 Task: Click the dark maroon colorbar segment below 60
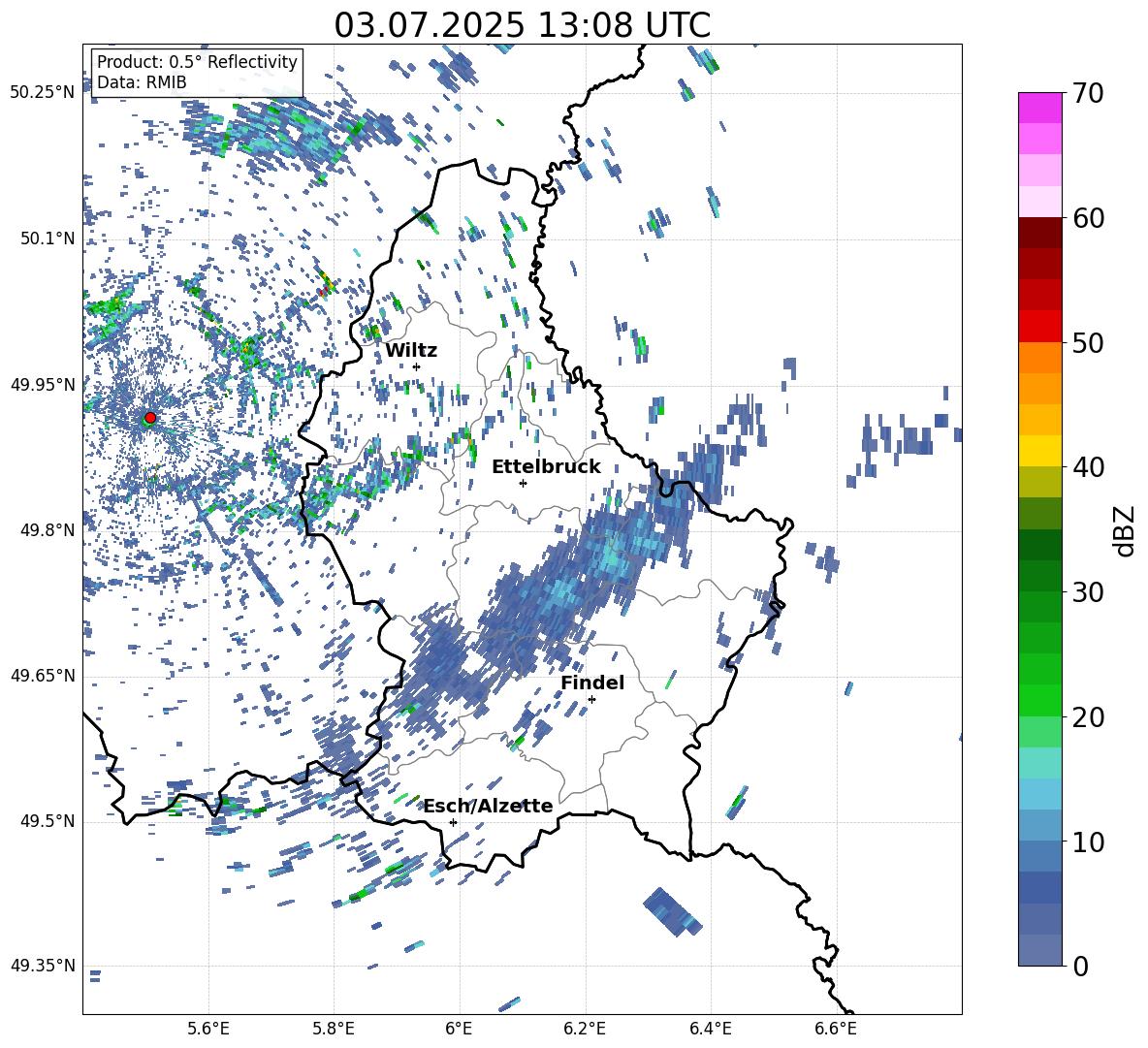[x=1039, y=233]
